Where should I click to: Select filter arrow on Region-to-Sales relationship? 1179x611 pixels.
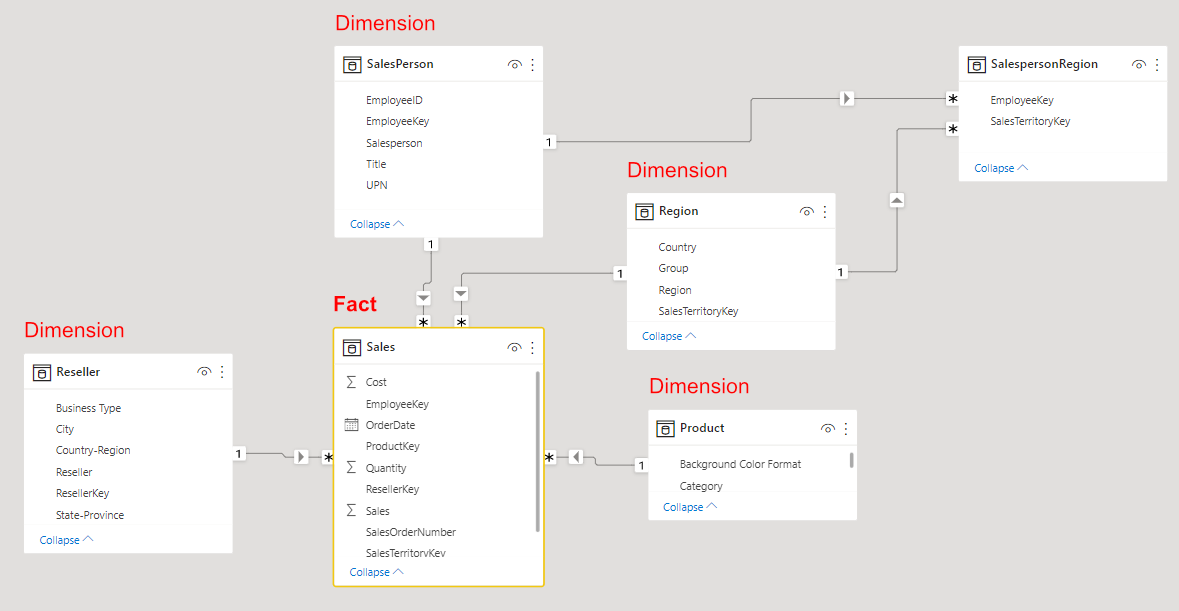[461, 294]
